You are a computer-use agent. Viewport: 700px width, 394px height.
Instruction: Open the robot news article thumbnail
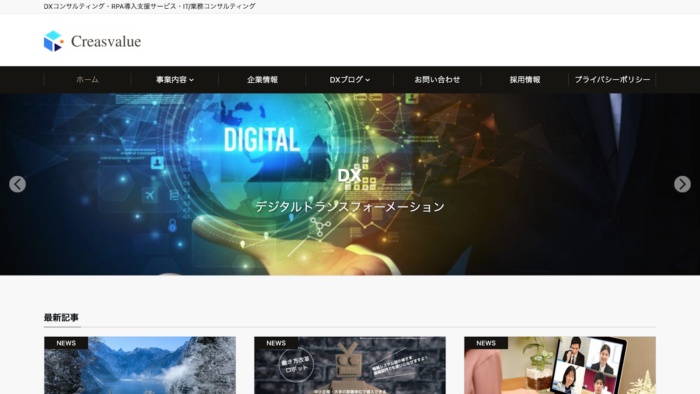[350, 365]
